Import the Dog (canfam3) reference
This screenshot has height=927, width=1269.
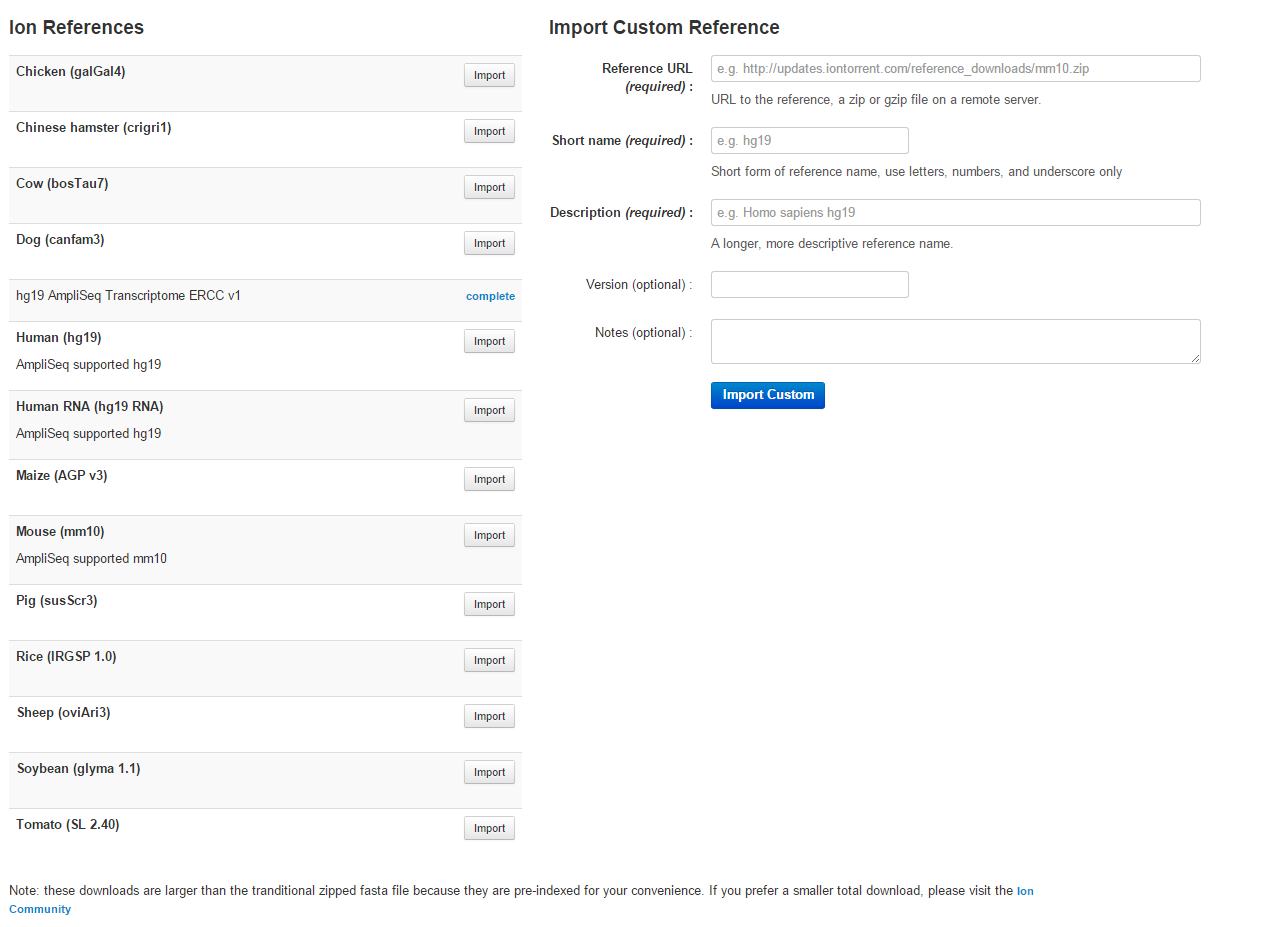(x=489, y=243)
